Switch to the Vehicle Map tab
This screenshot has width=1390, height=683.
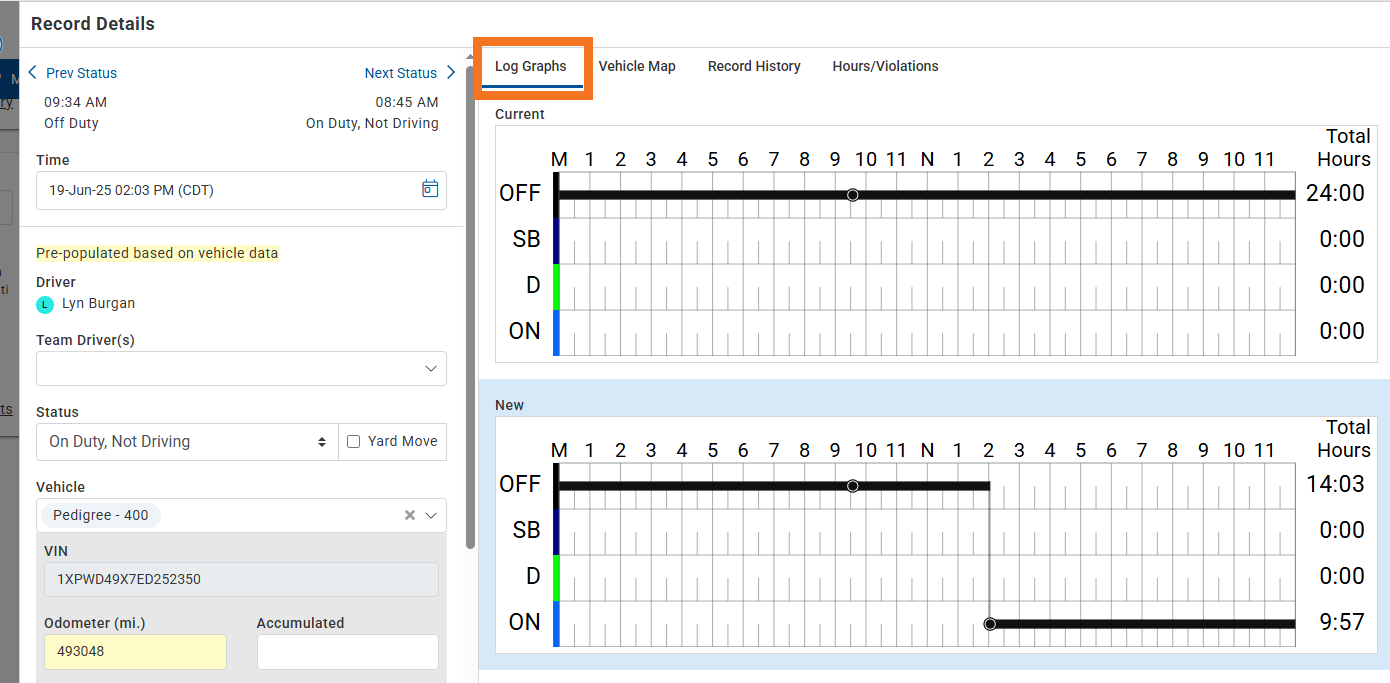point(637,66)
